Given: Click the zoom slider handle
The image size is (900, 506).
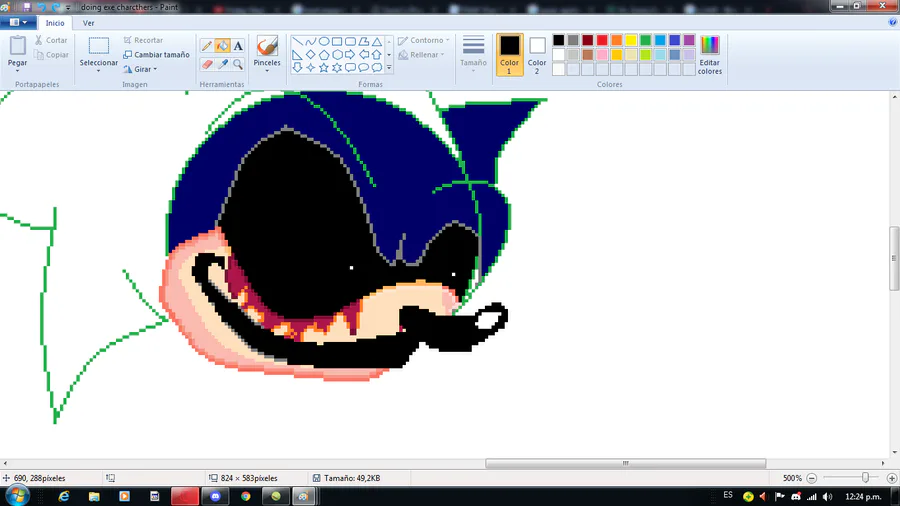Looking at the screenshot, I should coord(865,478).
